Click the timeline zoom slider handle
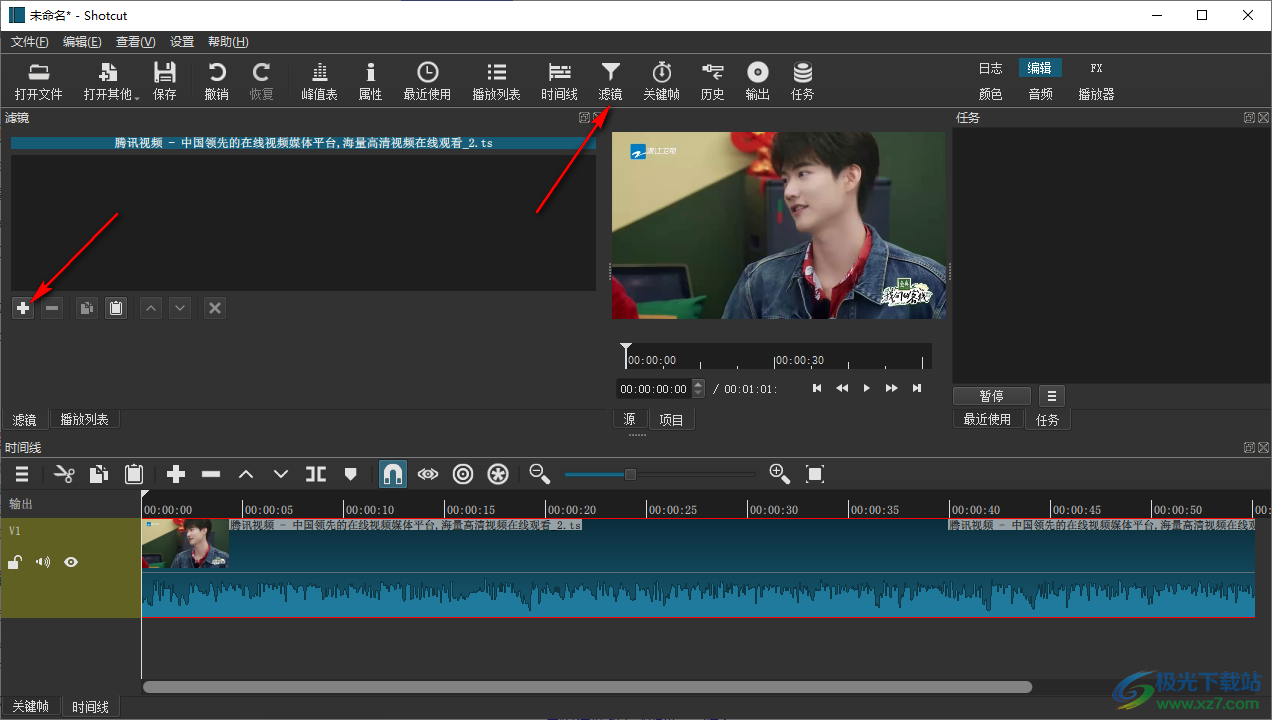1272x720 pixels. pyautogui.click(x=630, y=474)
